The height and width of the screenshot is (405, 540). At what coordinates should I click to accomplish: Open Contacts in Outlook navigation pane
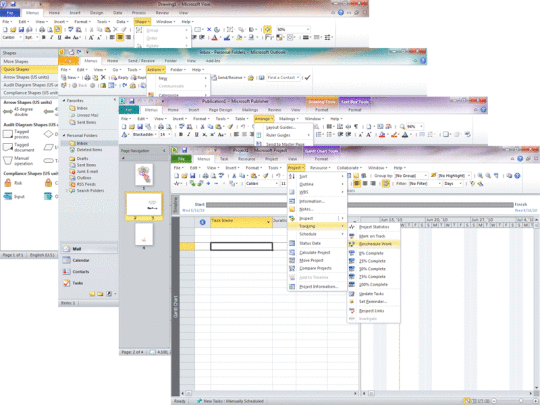coord(89,272)
